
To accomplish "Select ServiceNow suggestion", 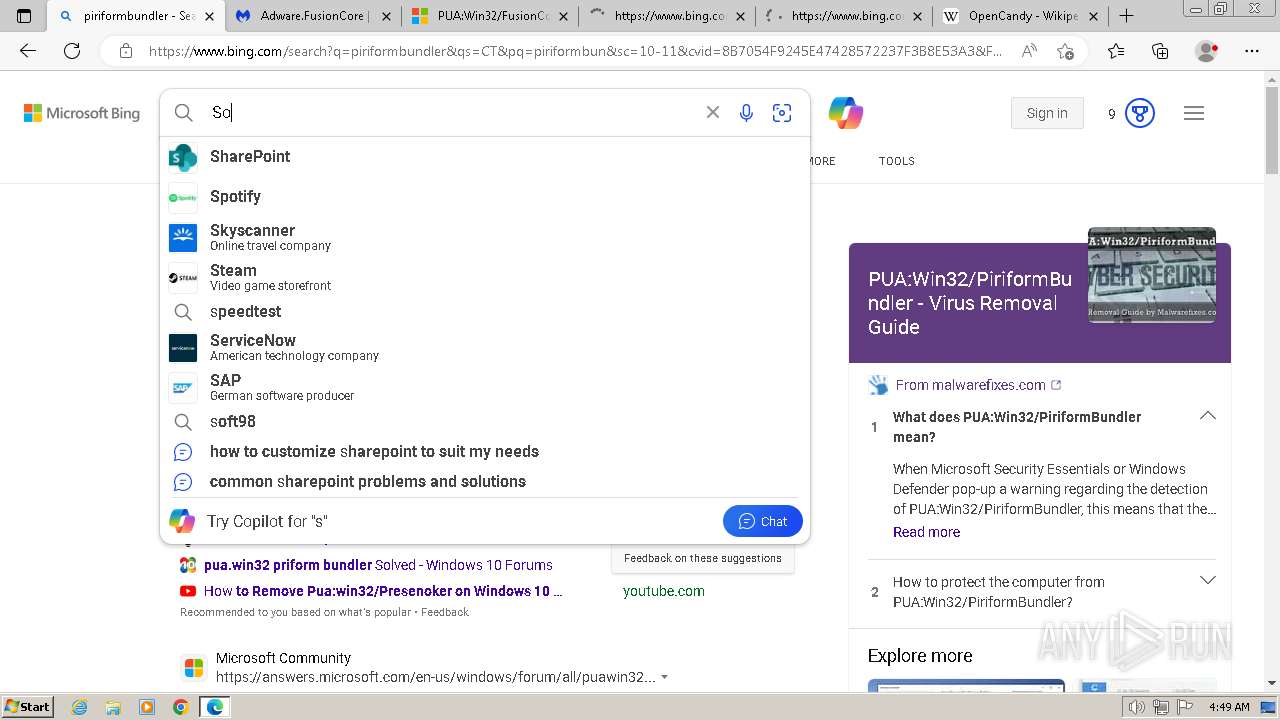I will click(x=485, y=347).
